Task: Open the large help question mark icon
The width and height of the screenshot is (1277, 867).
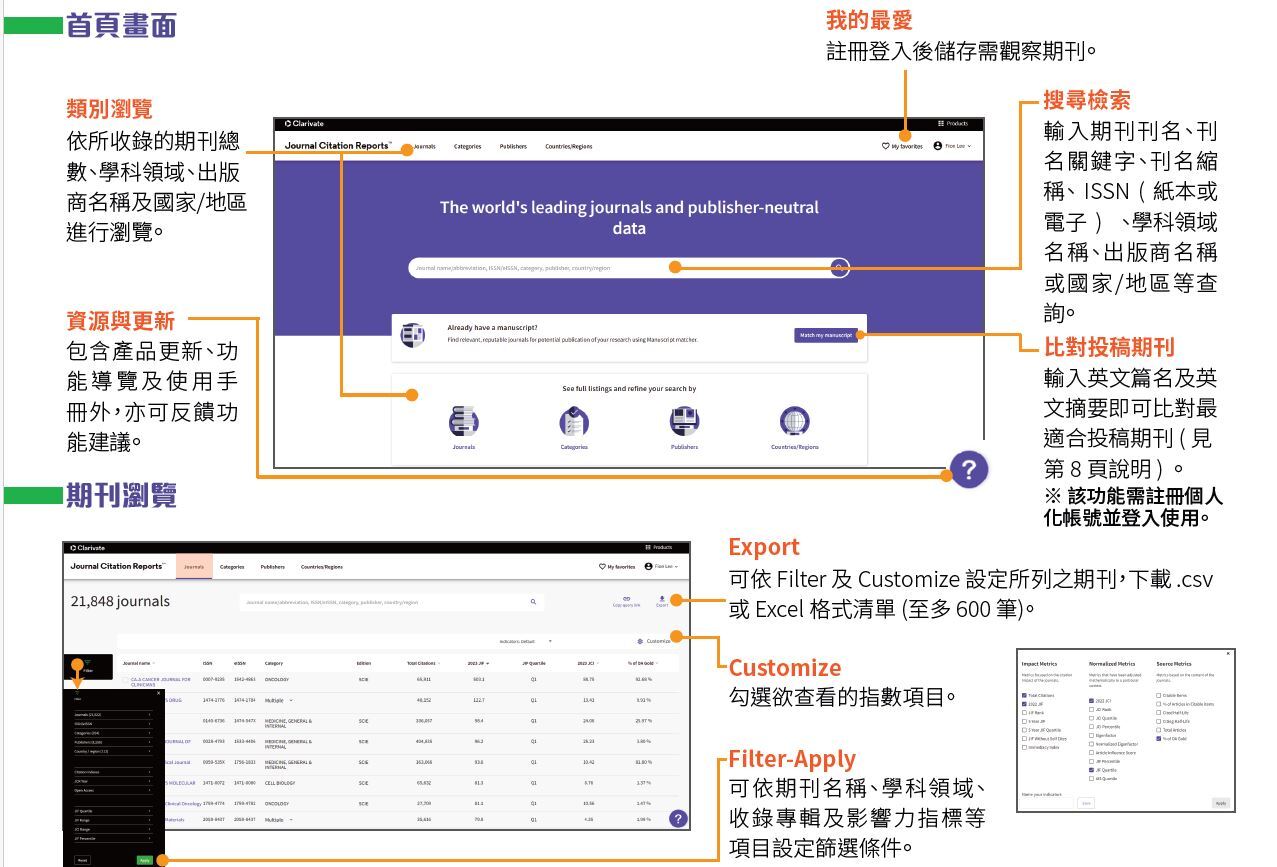Action: [968, 469]
